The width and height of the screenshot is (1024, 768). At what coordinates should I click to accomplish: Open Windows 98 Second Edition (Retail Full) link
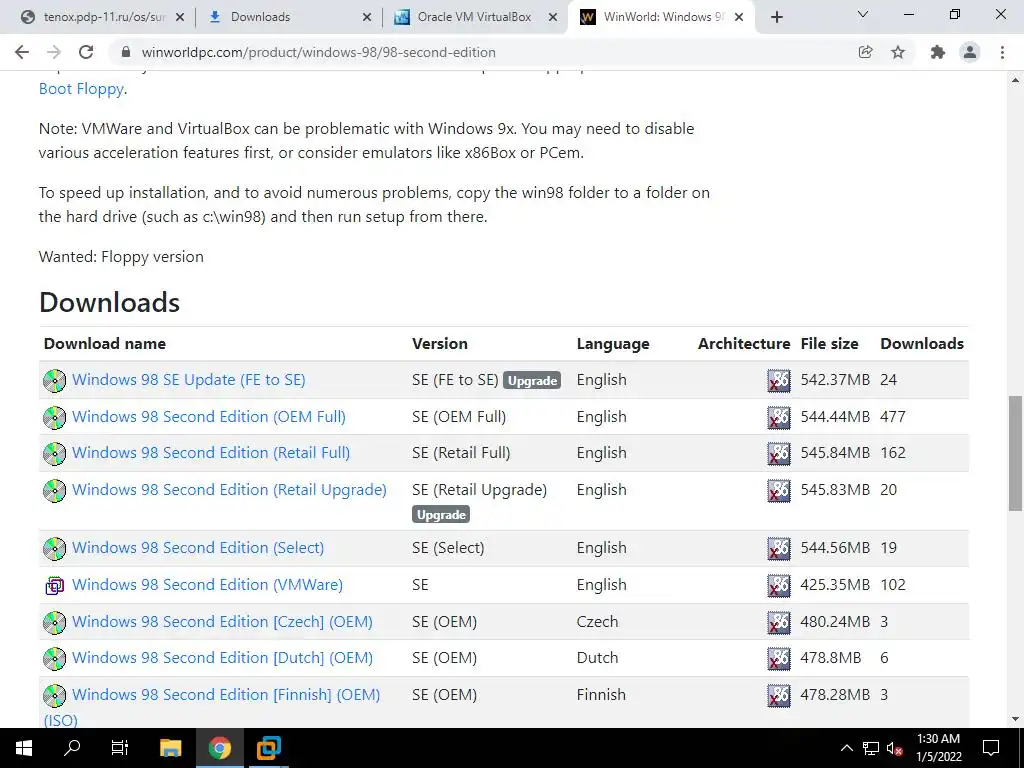click(x=211, y=453)
